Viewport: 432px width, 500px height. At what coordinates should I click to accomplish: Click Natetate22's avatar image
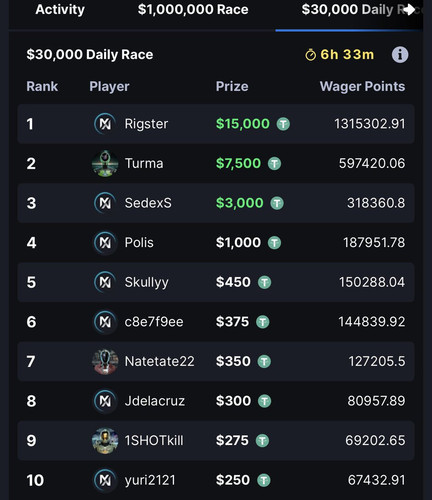(105, 361)
